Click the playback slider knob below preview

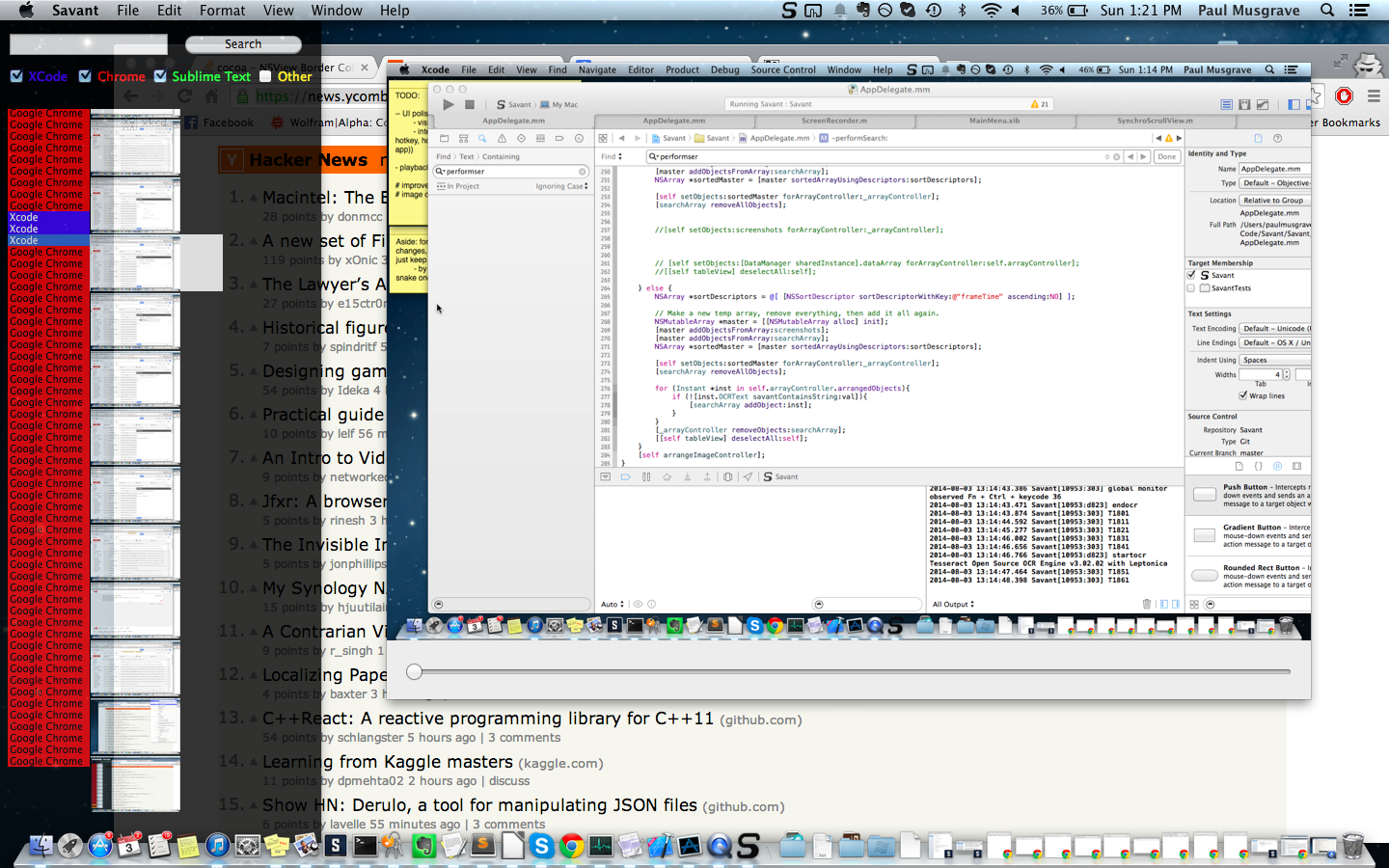pos(414,671)
